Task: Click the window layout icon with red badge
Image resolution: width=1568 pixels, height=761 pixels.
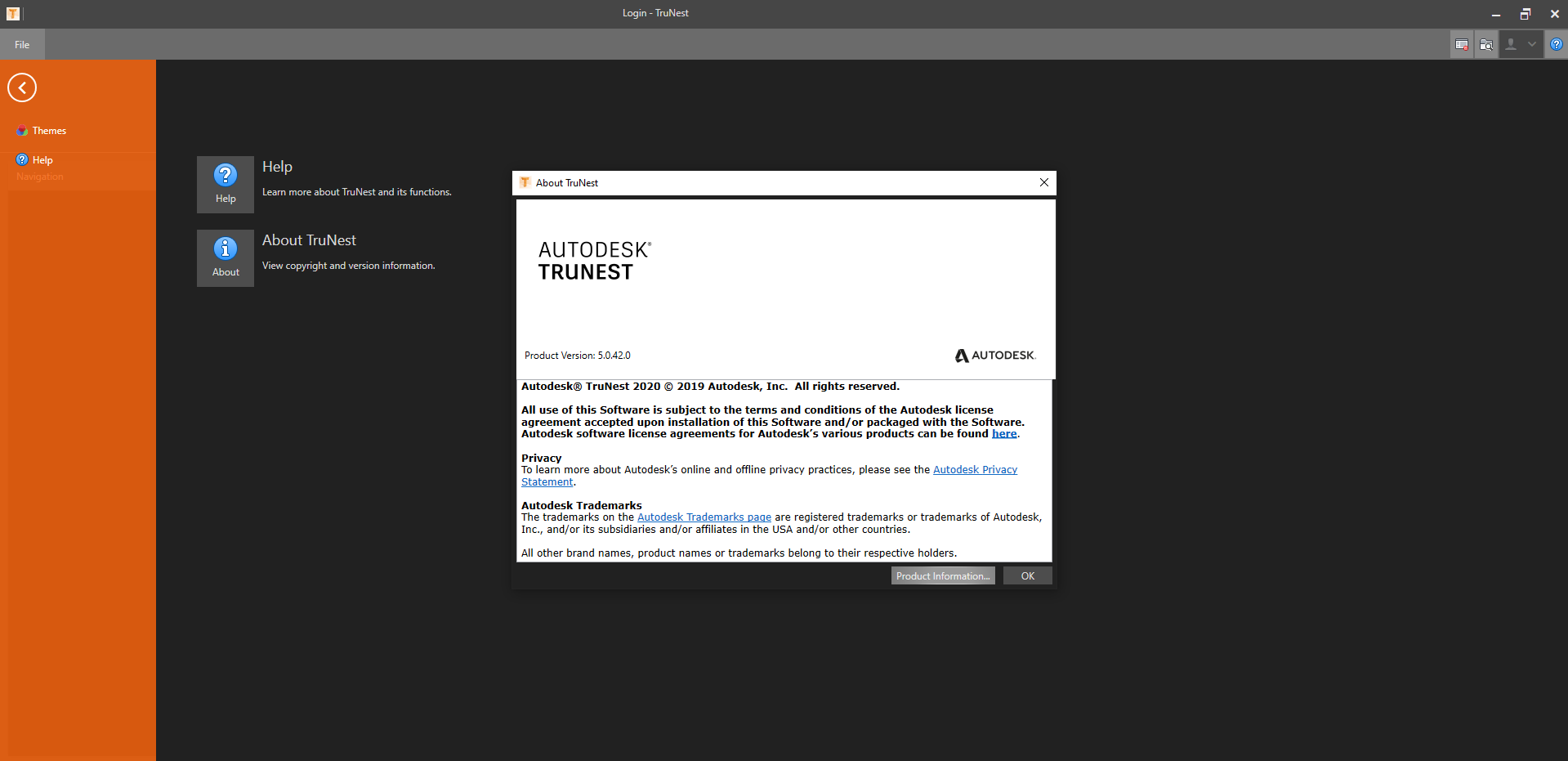Action: coord(1462,45)
